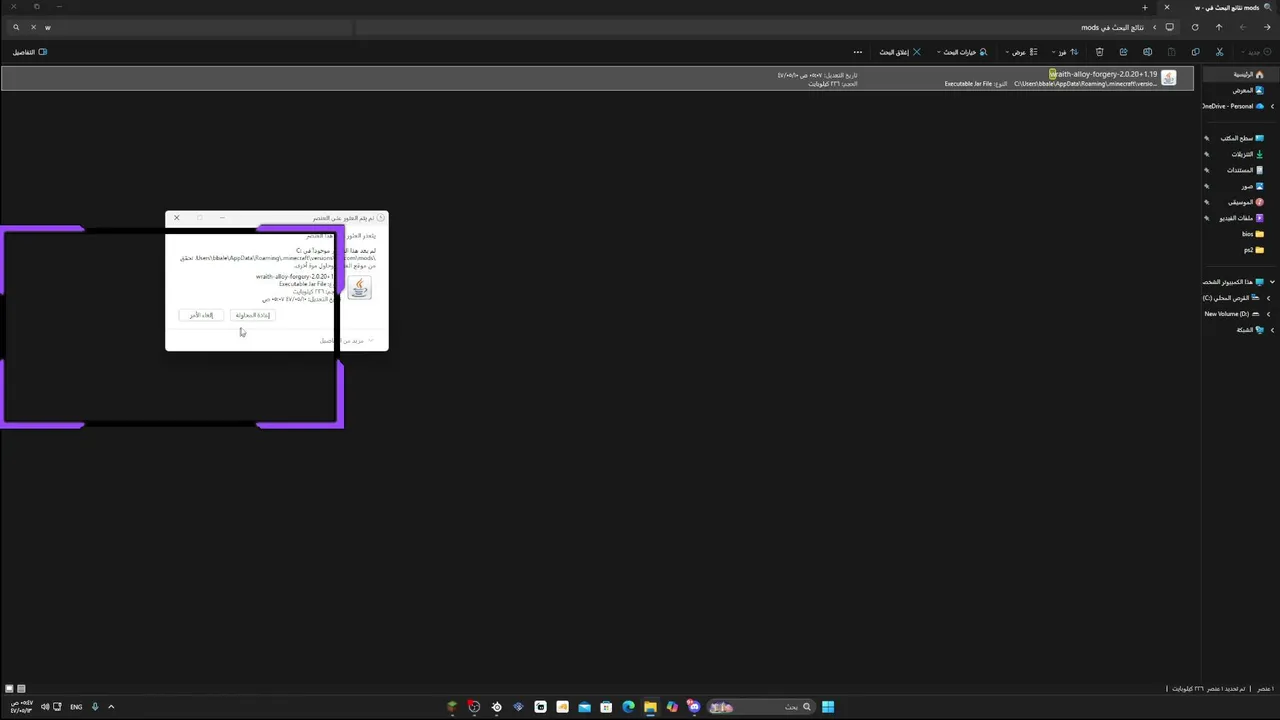Click the Up arrow navigation icon
The image size is (1280, 720).
click(x=1218, y=27)
